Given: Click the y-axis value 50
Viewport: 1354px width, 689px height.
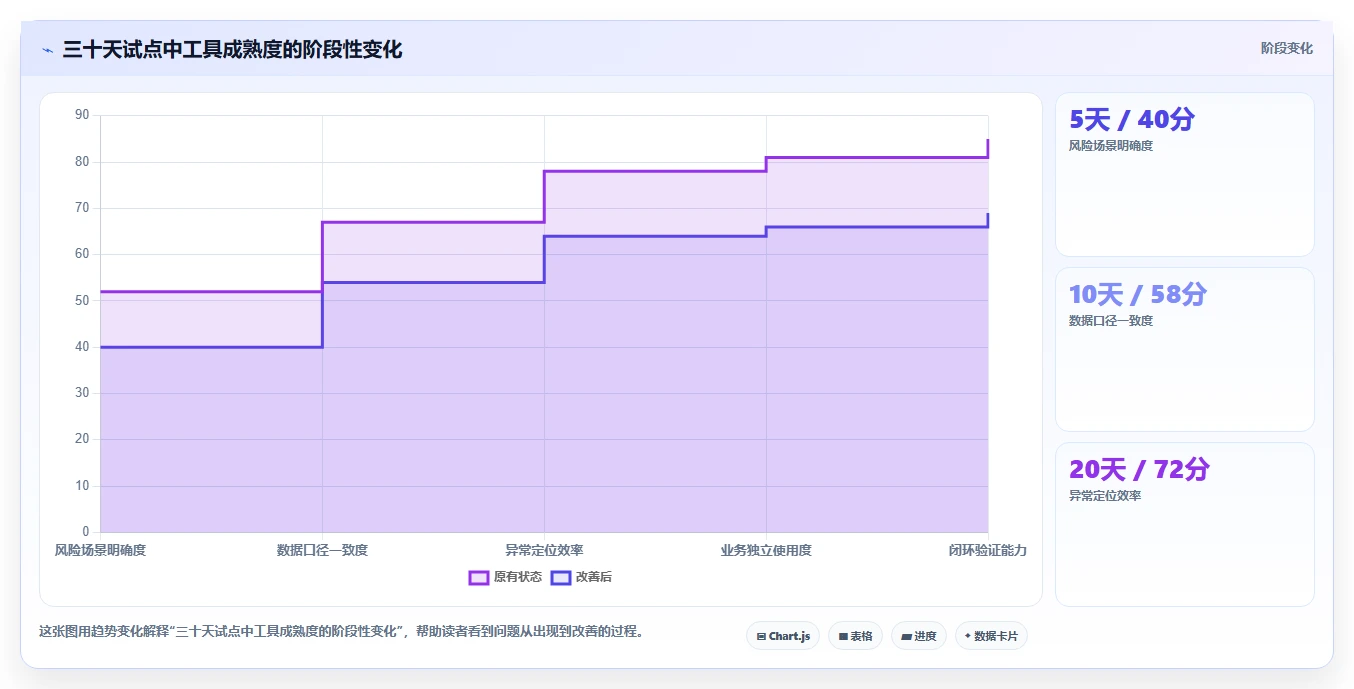Looking at the screenshot, I should coord(82,300).
